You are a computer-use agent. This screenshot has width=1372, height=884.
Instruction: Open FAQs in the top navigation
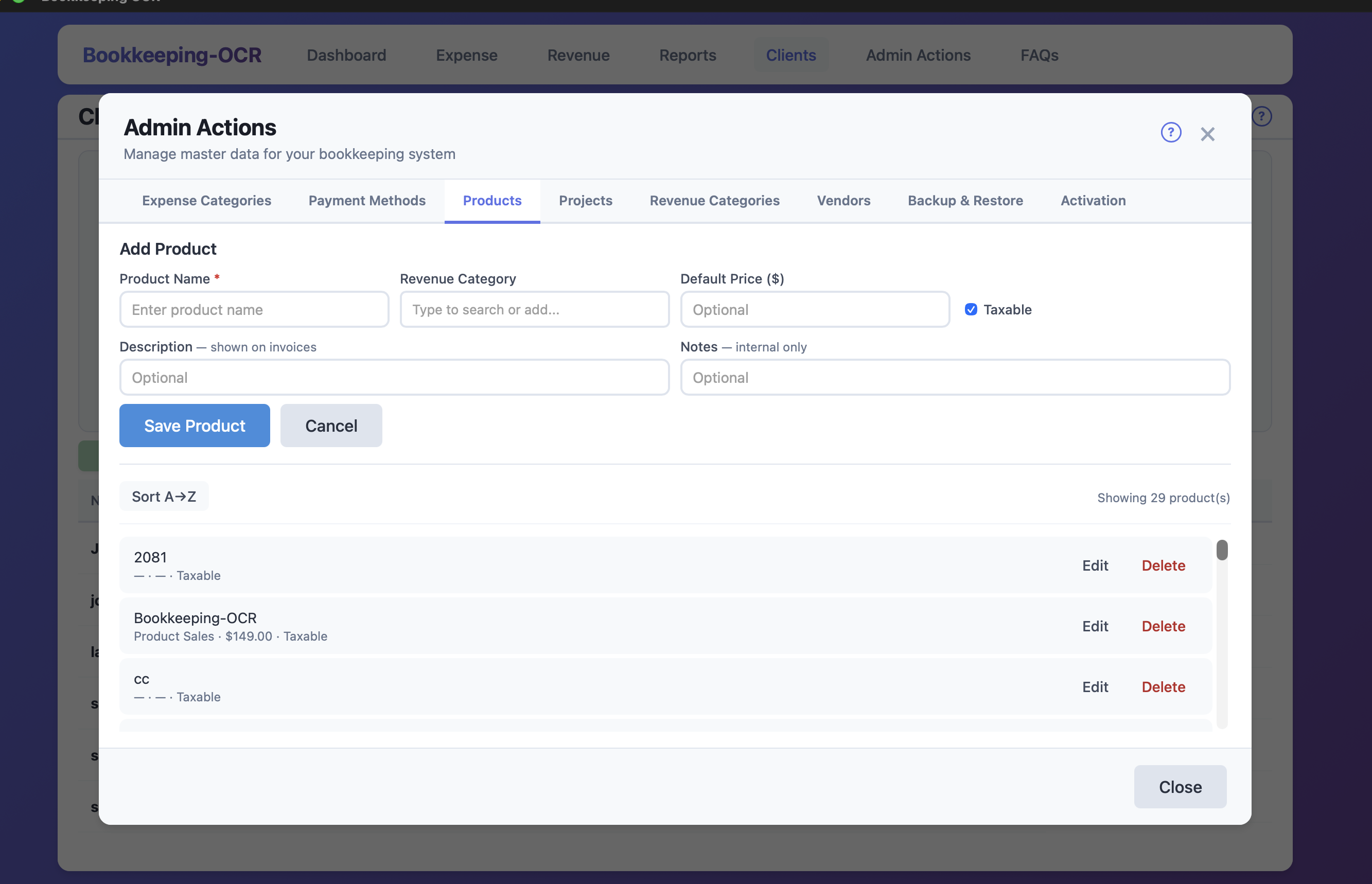point(1039,55)
